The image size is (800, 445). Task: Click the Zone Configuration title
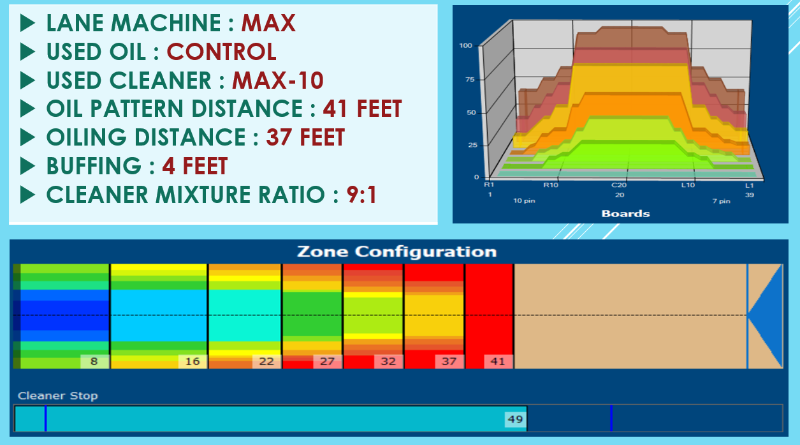(x=399, y=251)
